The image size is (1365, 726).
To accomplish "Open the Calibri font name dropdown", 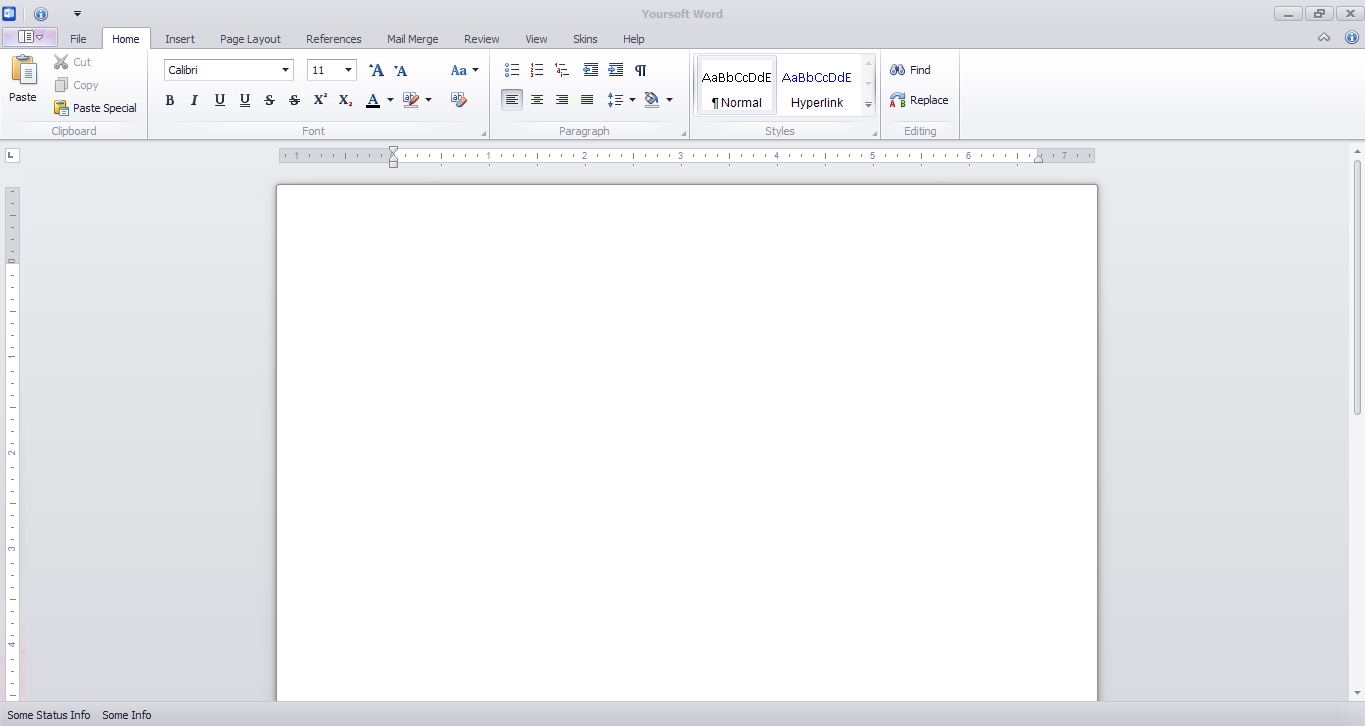I will coord(285,70).
